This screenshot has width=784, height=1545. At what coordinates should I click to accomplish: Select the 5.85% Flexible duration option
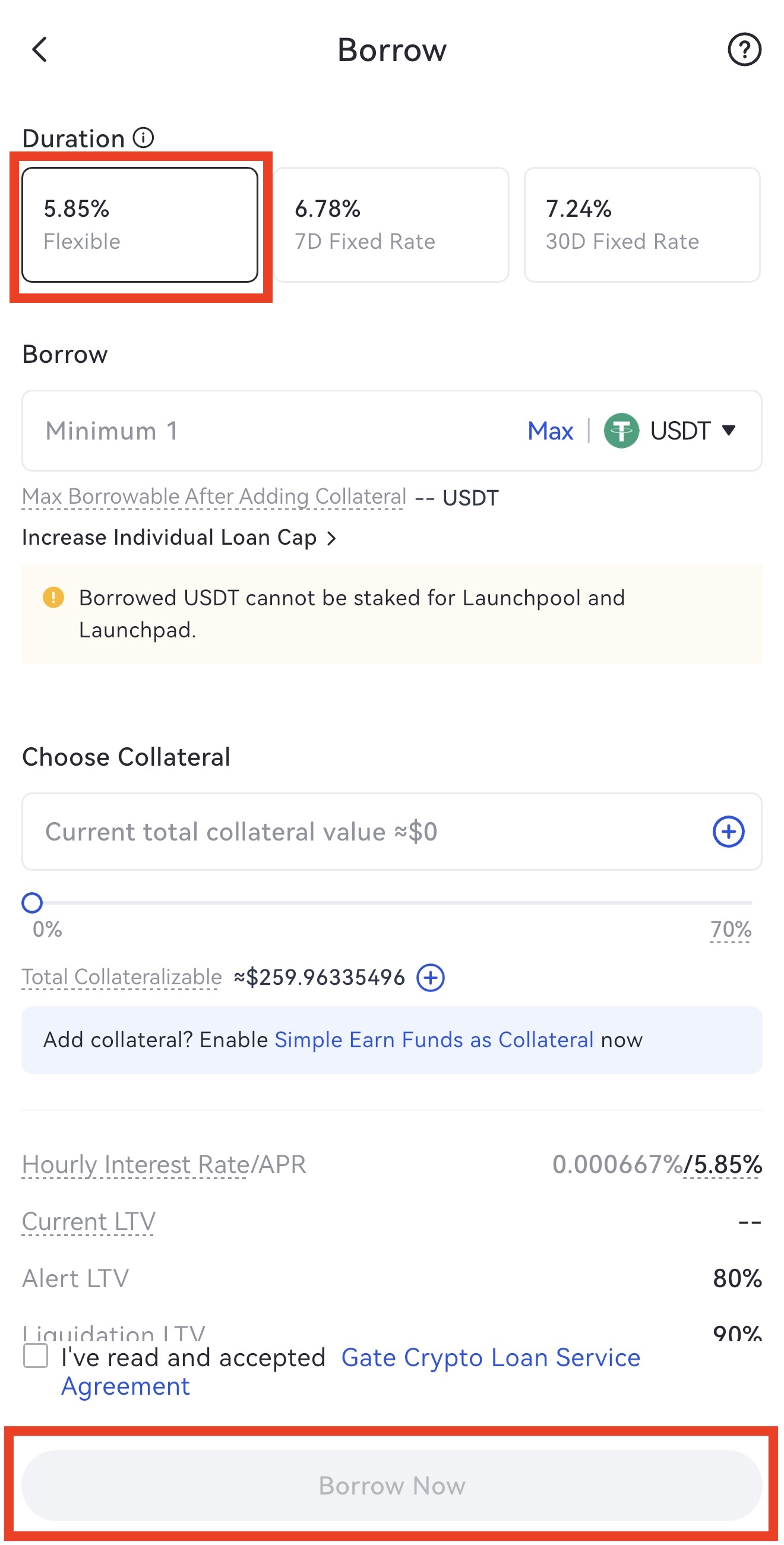(x=140, y=225)
